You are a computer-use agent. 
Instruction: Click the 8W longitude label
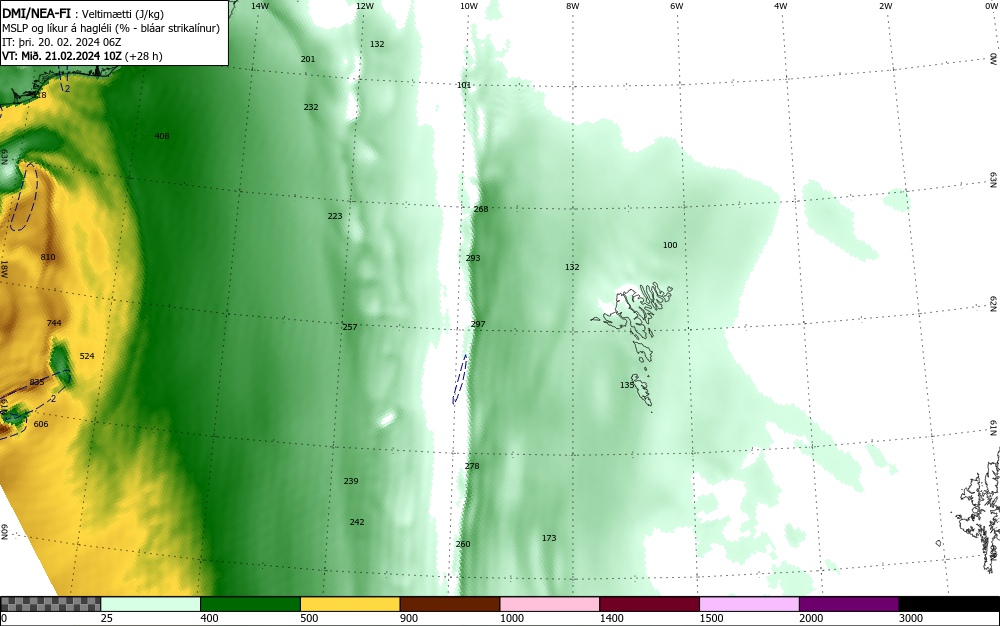573,6
